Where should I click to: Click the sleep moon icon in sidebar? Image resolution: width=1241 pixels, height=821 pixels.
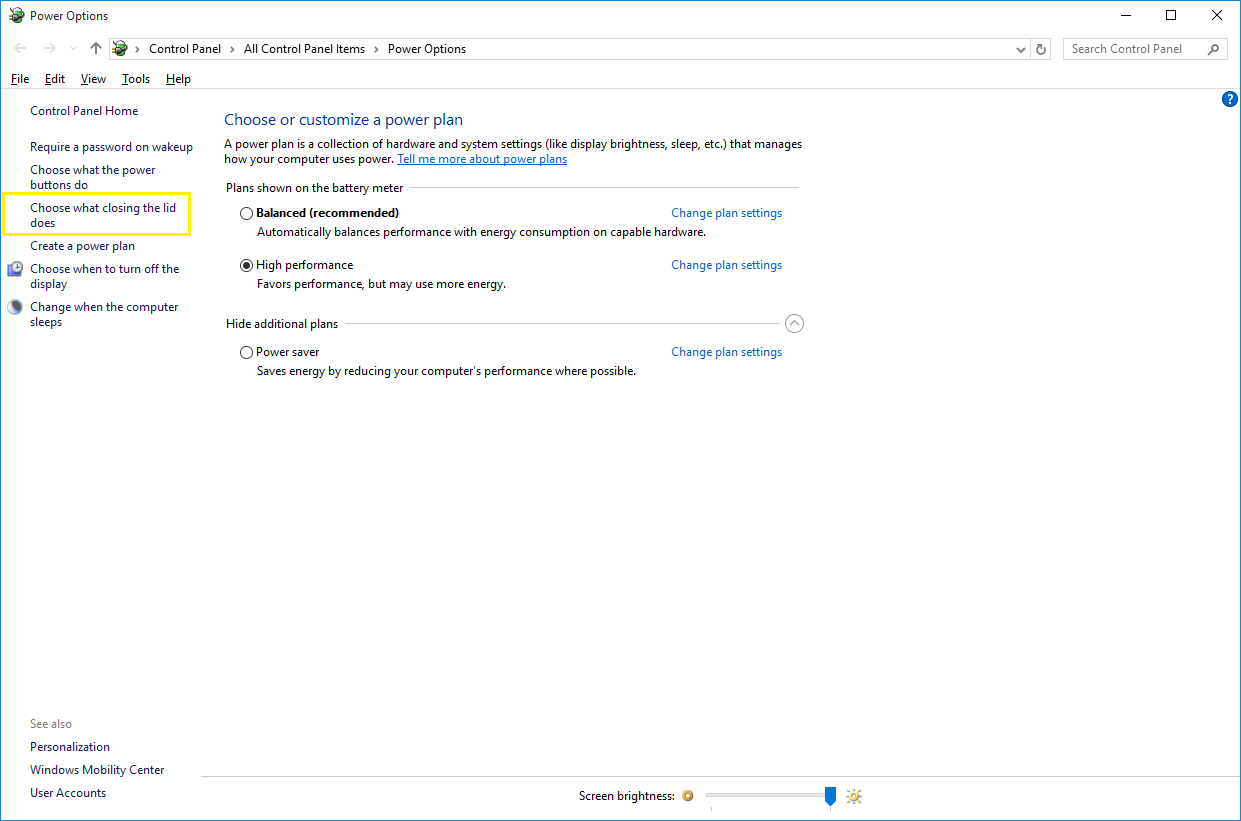15,307
